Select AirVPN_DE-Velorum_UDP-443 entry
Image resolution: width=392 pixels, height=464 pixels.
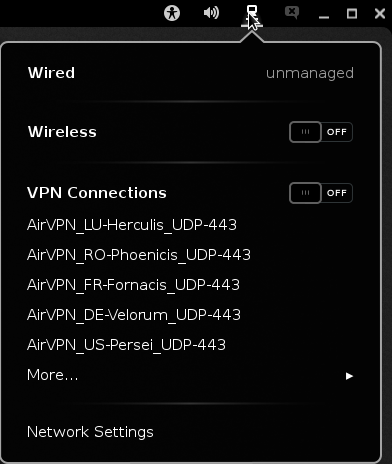[134, 315]
